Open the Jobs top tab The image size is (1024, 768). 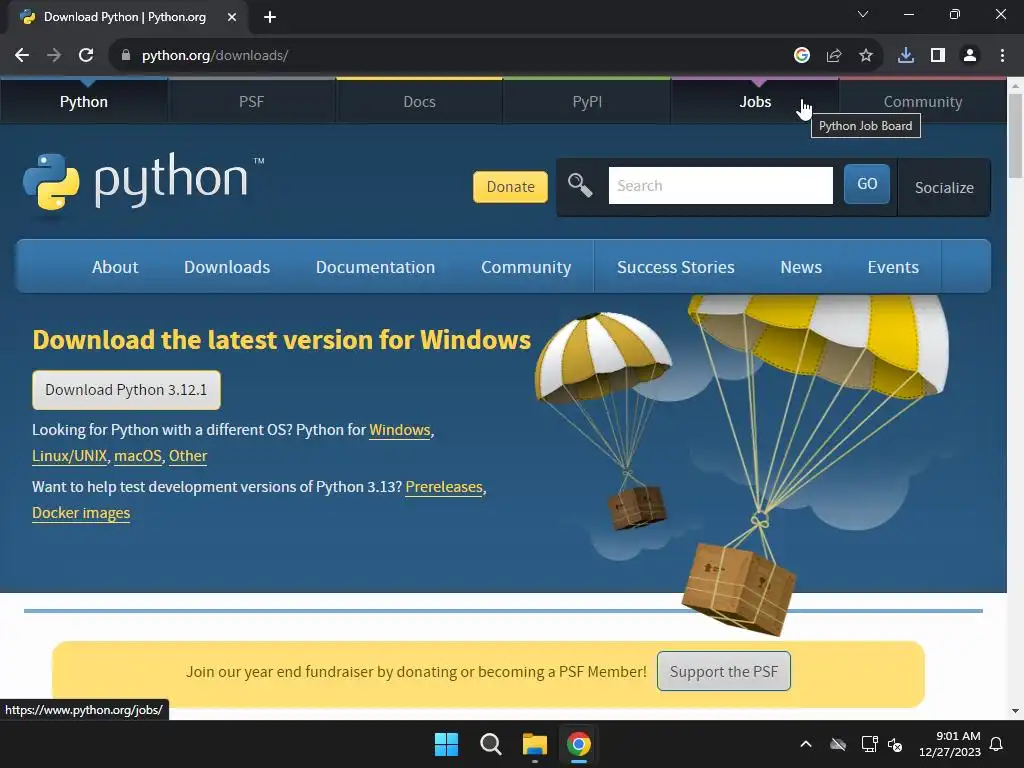click(755, 102)
